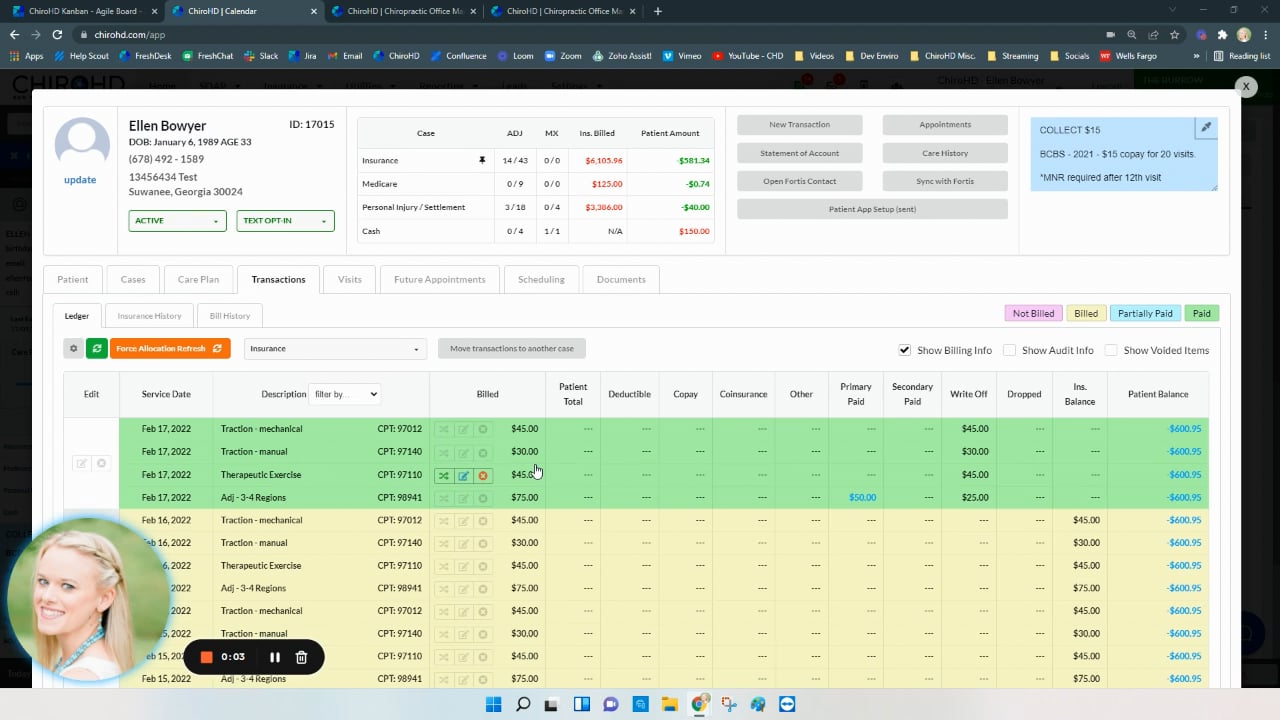Click New Transaction button

800,125
